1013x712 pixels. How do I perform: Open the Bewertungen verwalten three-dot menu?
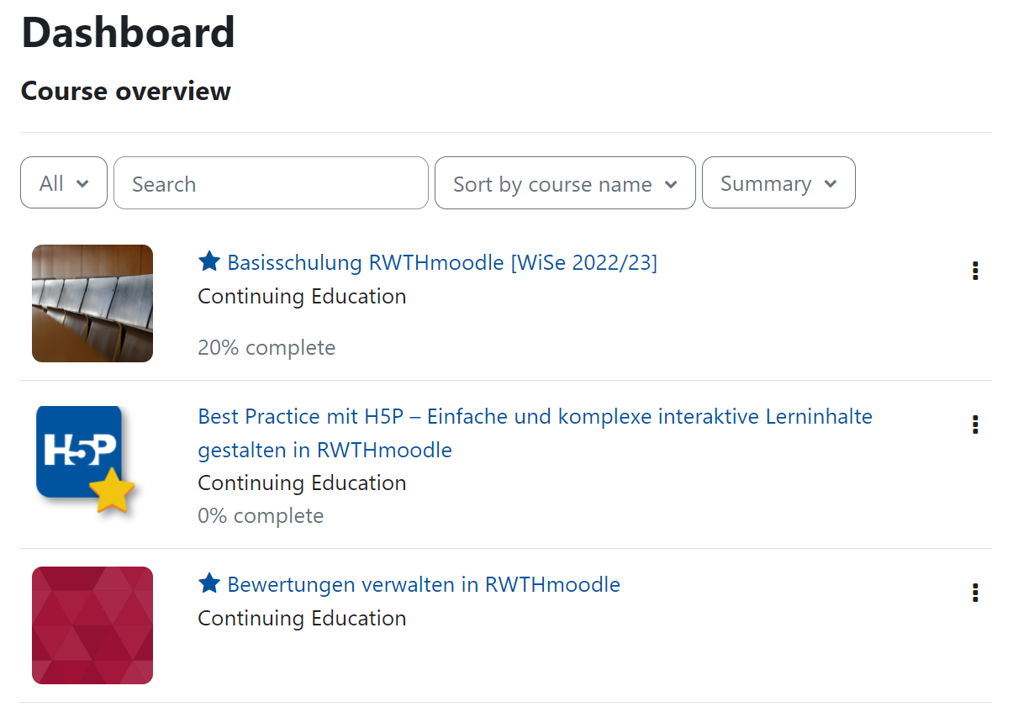click(975, 593)
